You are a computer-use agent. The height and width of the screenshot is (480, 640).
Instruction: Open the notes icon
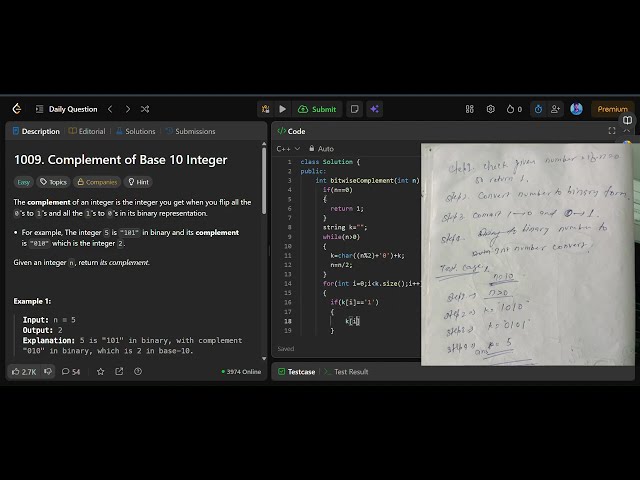pos(355,109)
